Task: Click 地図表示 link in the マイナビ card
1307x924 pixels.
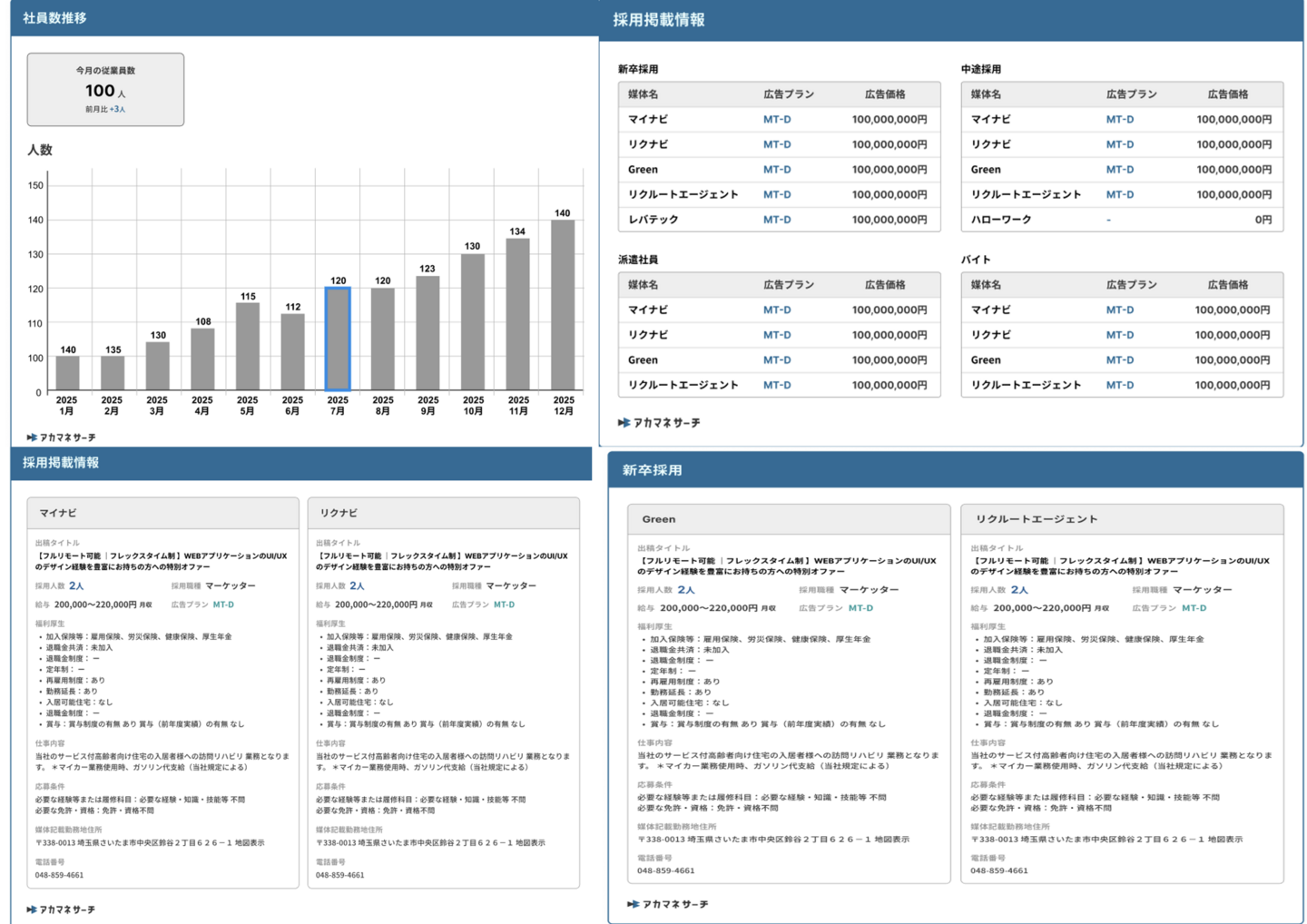Action: [x=250, y=843]
